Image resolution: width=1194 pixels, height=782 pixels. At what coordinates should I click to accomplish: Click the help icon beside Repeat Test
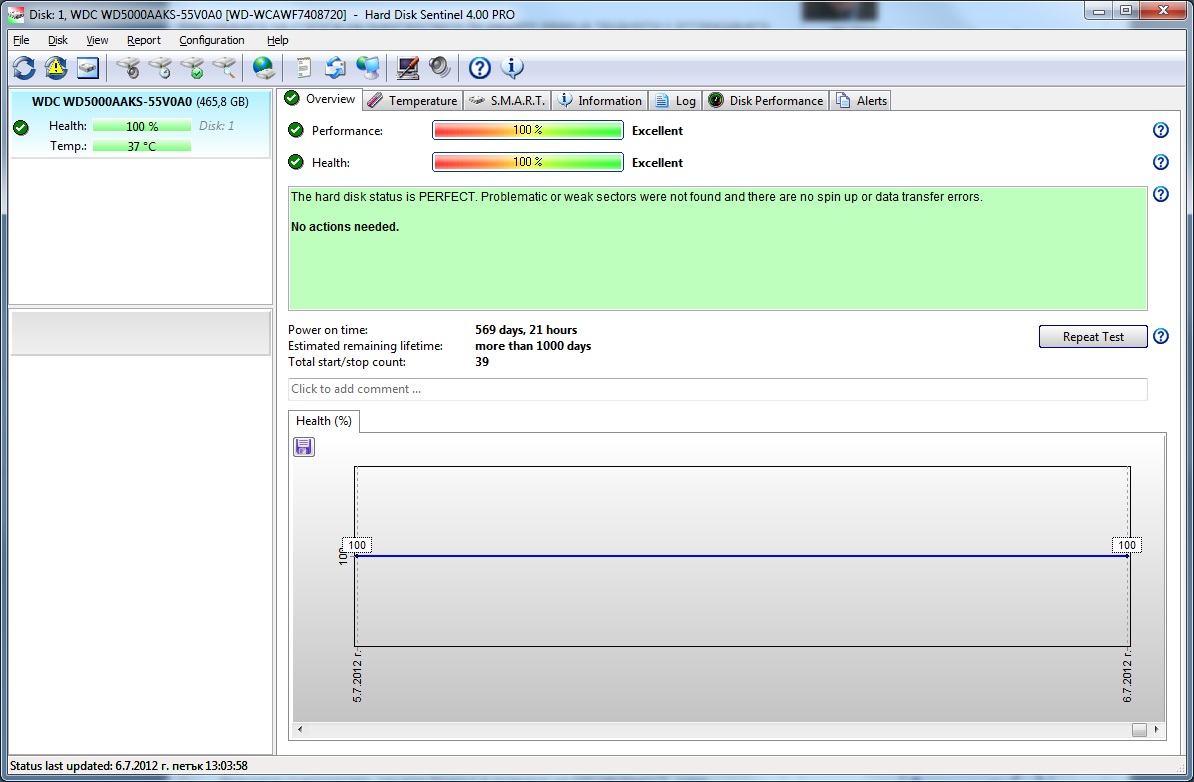tap(1160, 336)
